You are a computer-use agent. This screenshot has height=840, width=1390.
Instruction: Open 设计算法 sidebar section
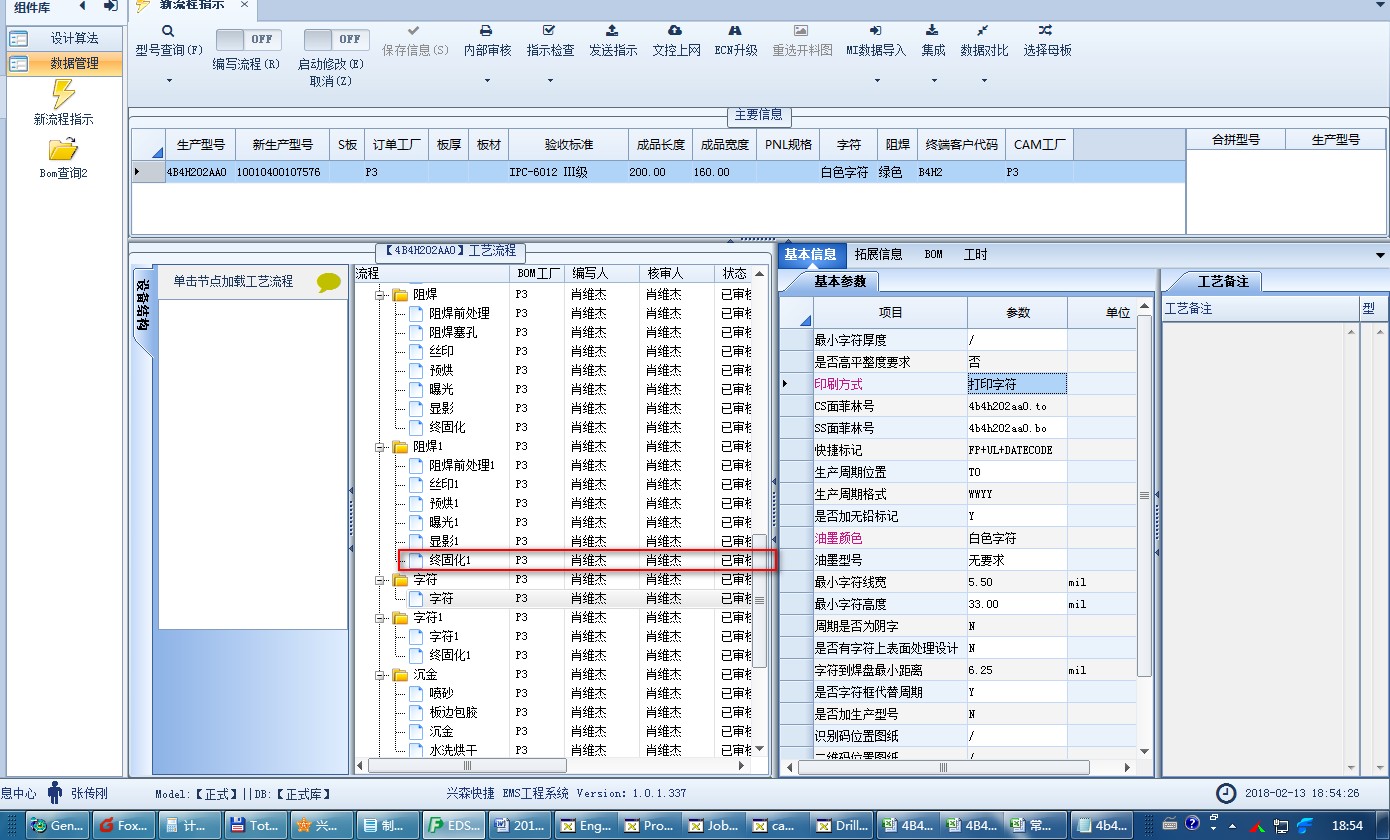coord(63,39)
